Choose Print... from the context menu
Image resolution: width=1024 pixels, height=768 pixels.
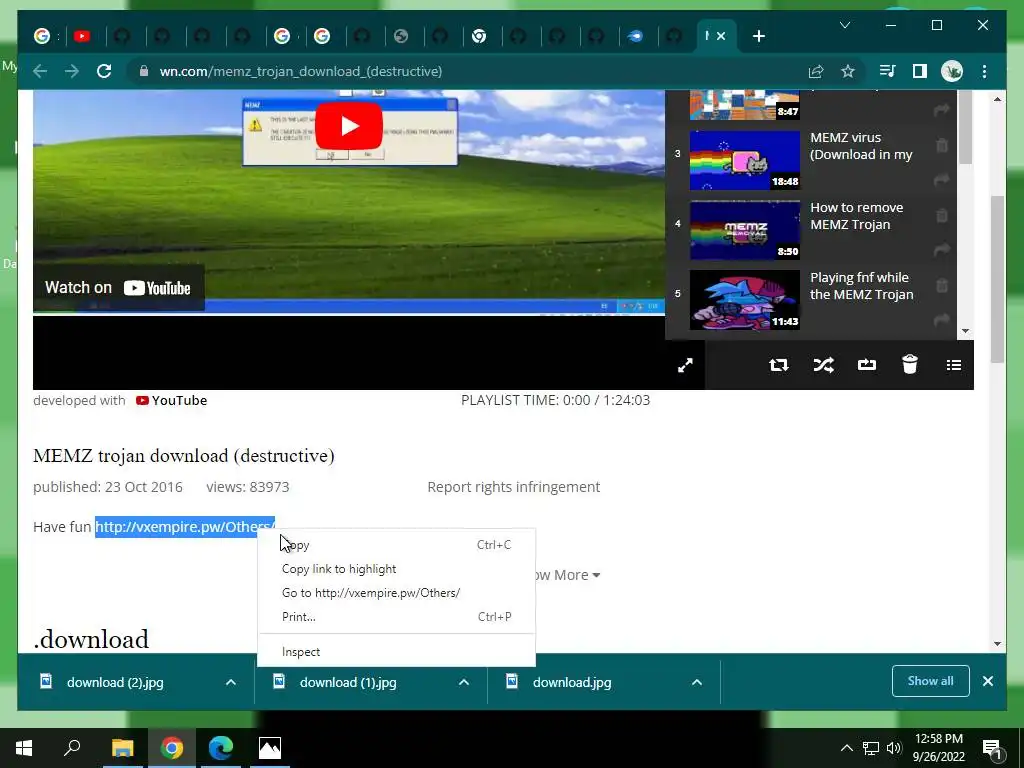396,616
